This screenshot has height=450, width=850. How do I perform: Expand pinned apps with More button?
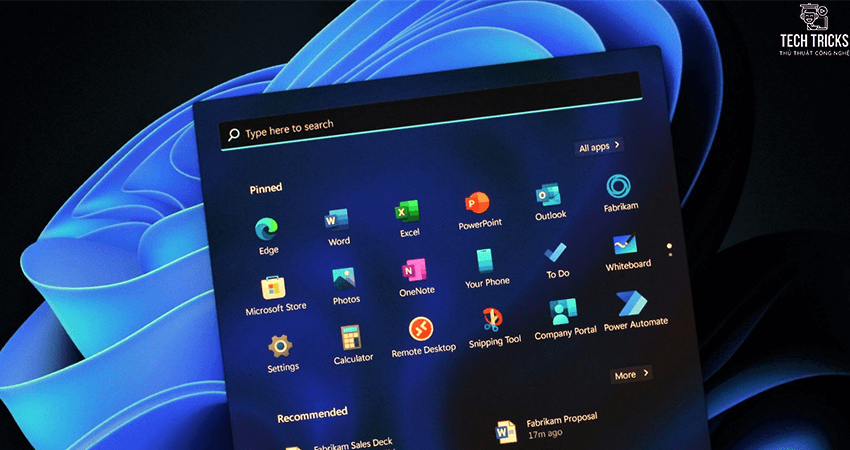point(631,374)
